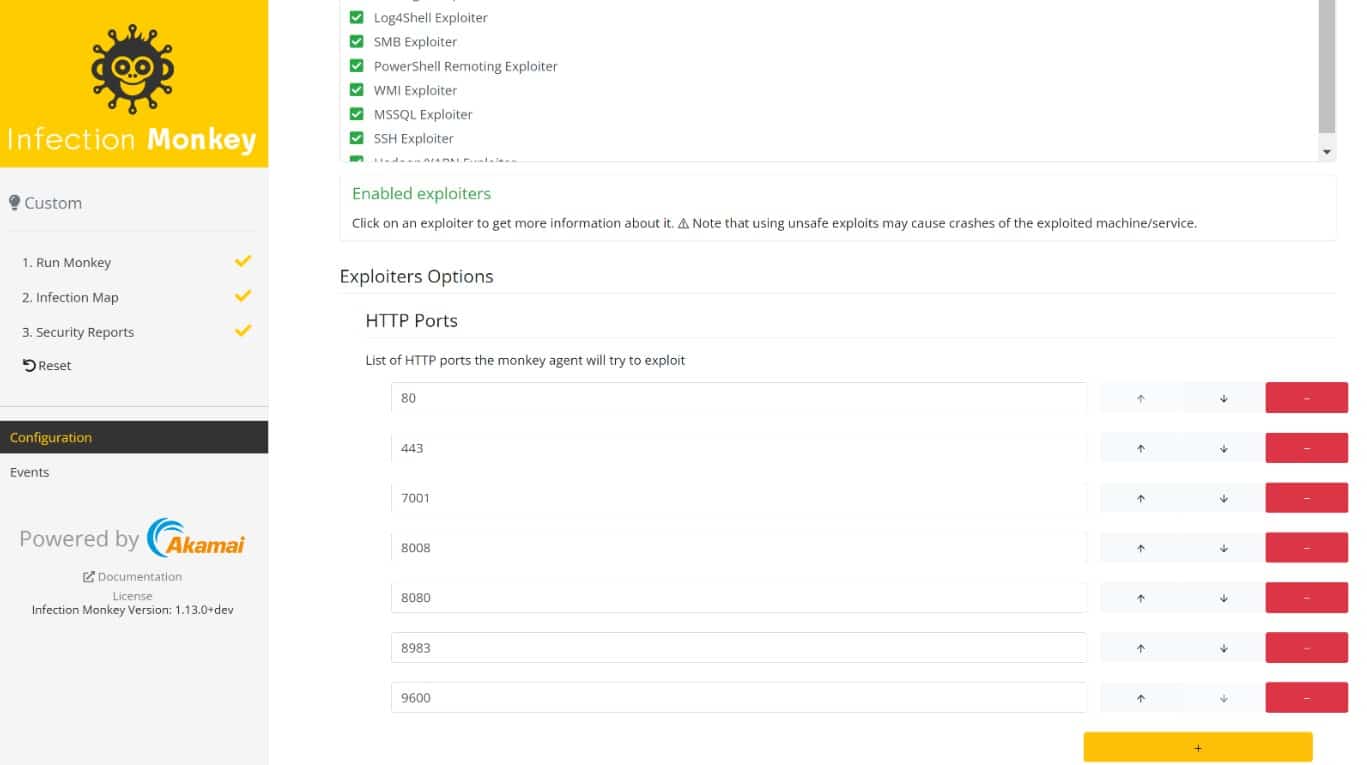Remove port 7001 with red minus button
Screen dimensions: 1367x765
(x=1306, y=498)
